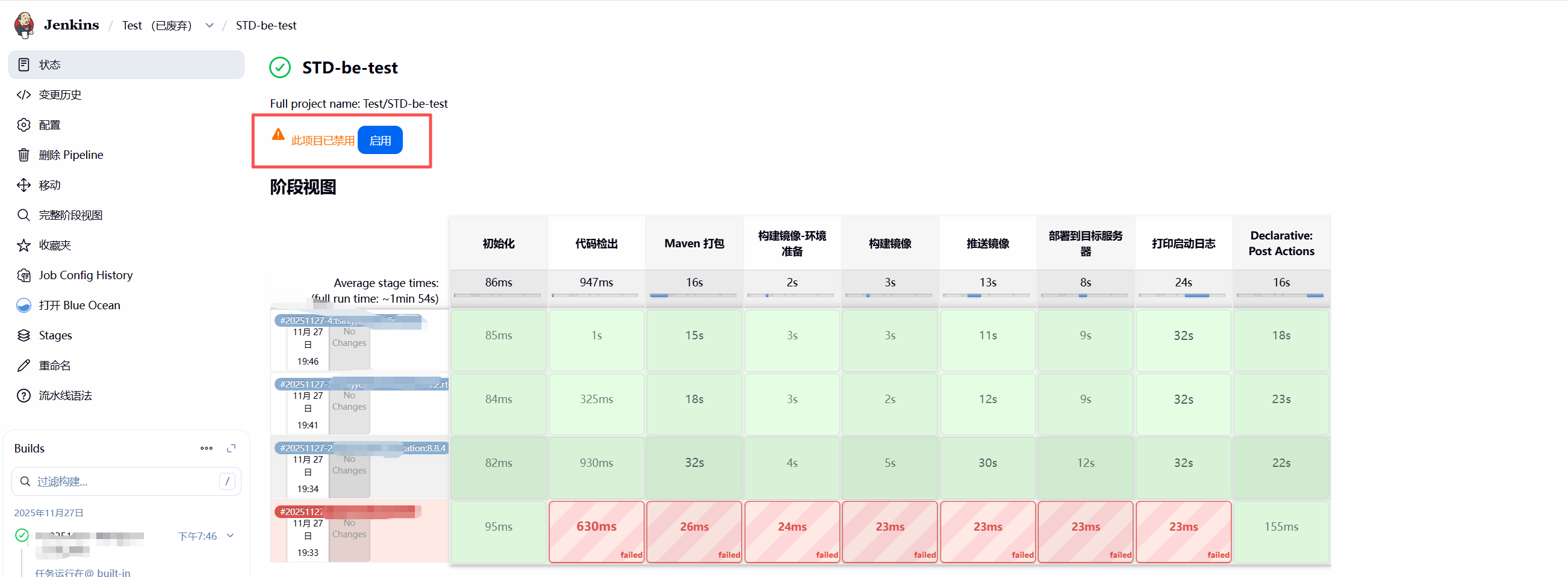Click the Maven 打包 average time bar
Viewport: 1568px width, 577px height.
coord(693,295)
